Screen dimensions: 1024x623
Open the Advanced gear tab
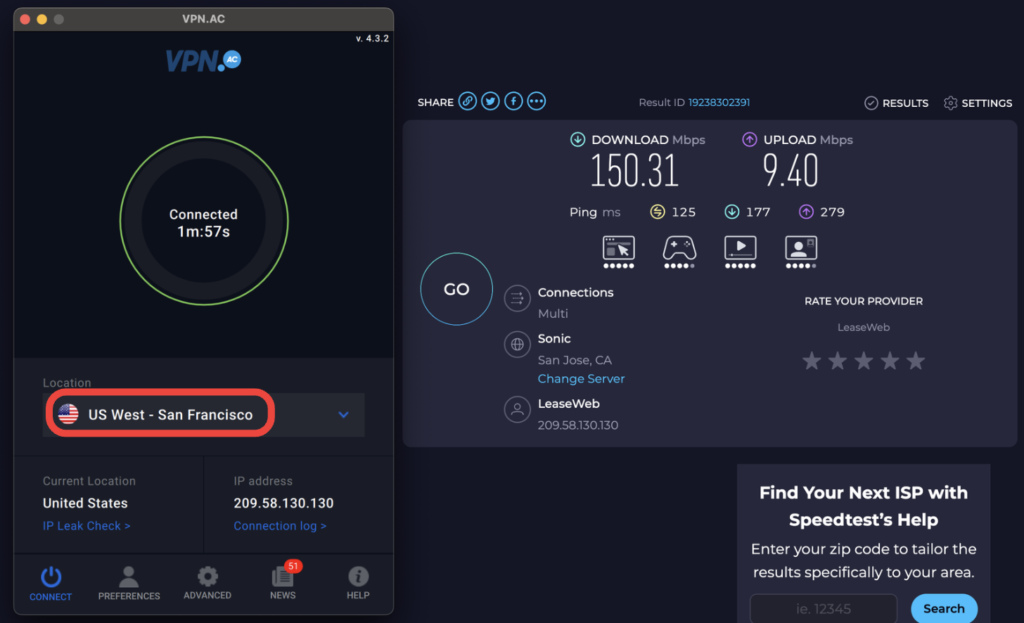(207, 583)
